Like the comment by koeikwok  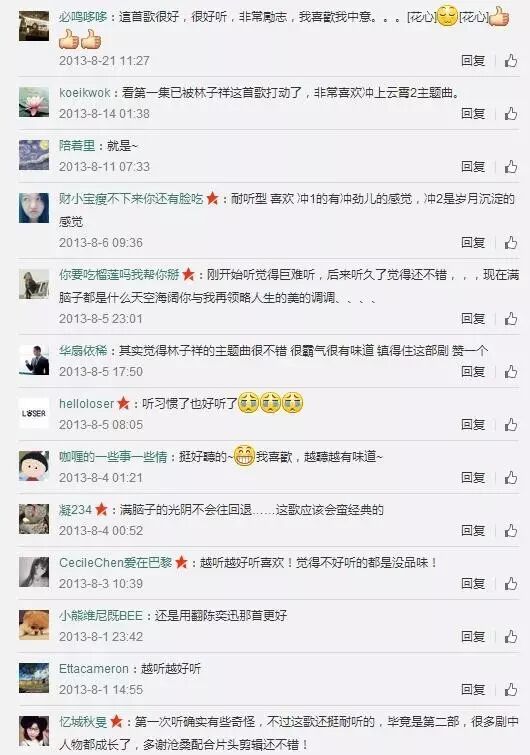point(510,114)
